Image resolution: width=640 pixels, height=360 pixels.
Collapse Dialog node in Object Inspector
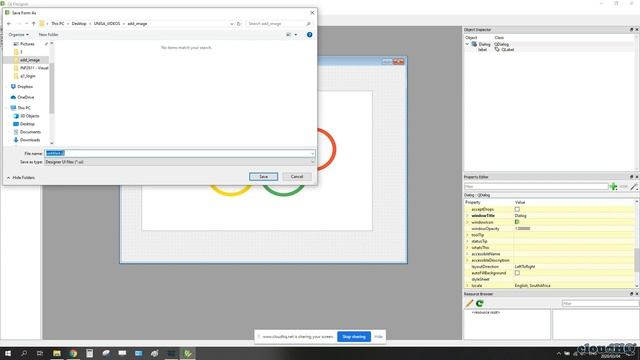[x=467, y=44]
